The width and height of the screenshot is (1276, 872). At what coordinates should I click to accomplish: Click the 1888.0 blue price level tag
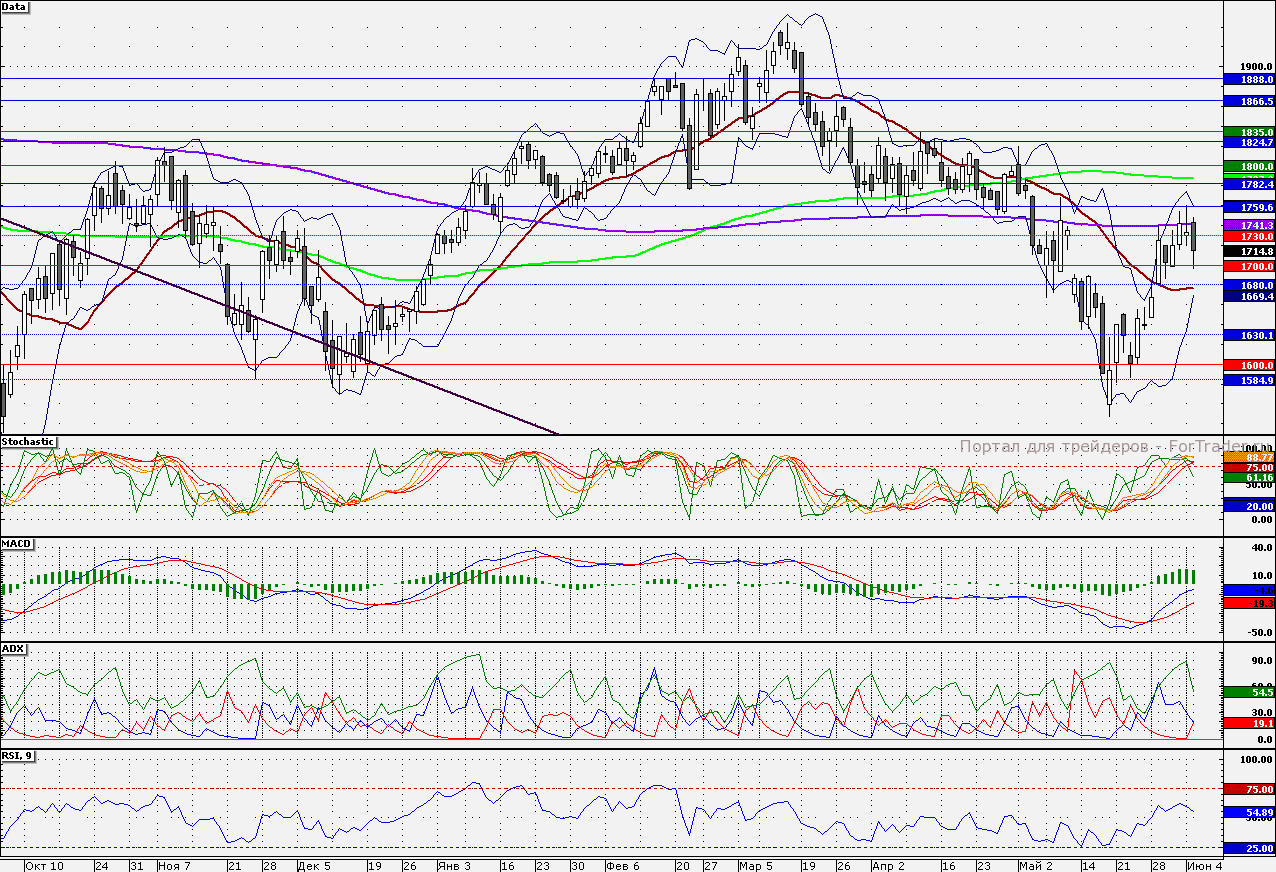coord(1249,79)
